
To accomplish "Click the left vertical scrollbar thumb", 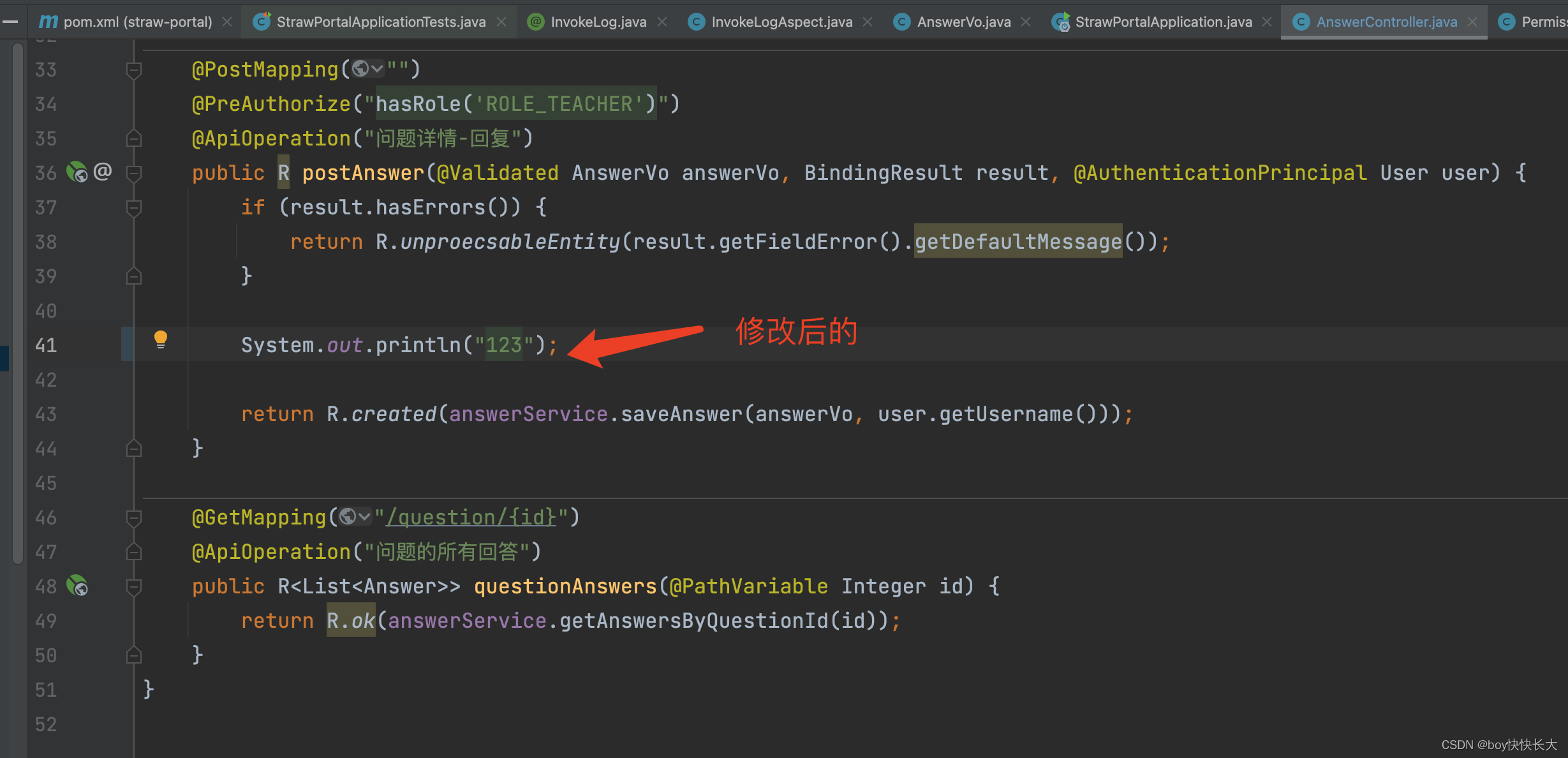I will click(x=18, y=303).
